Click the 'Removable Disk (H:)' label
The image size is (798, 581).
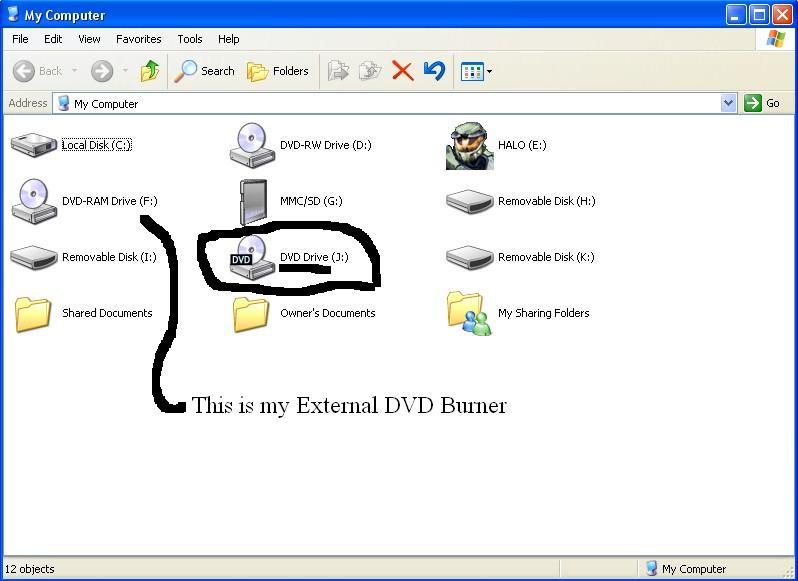547,201
